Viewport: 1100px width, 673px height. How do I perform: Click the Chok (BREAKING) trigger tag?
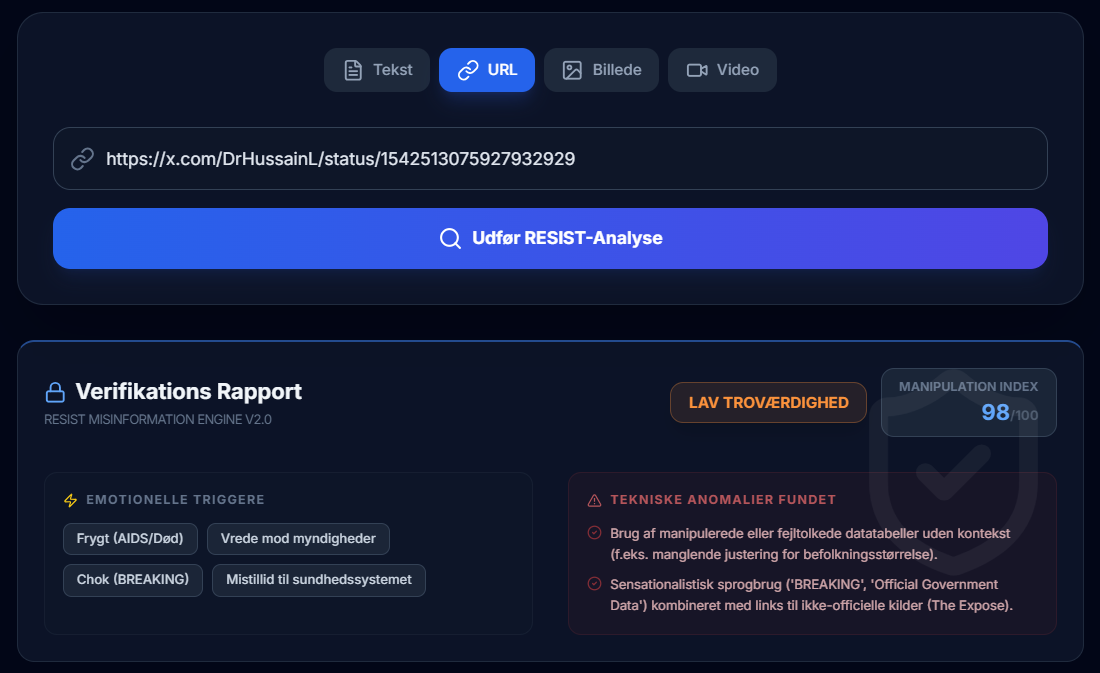pyautogui.click(x=133, y=580)
